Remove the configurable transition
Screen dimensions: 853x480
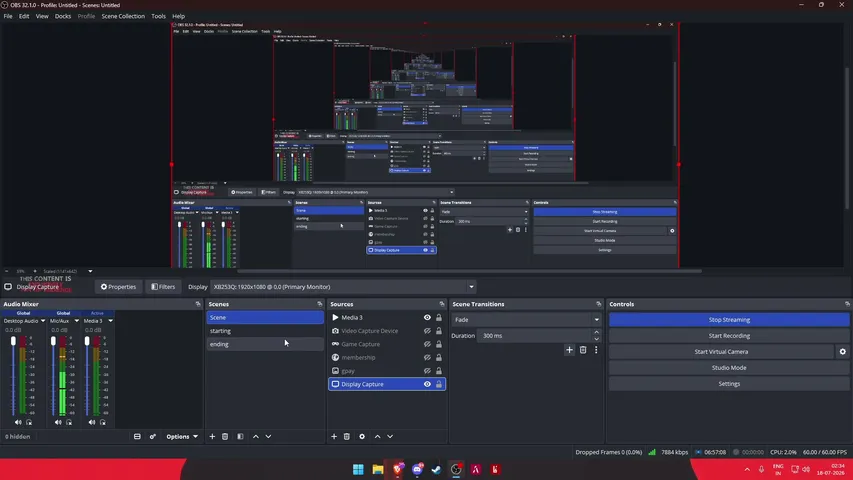tap(583, 350)
